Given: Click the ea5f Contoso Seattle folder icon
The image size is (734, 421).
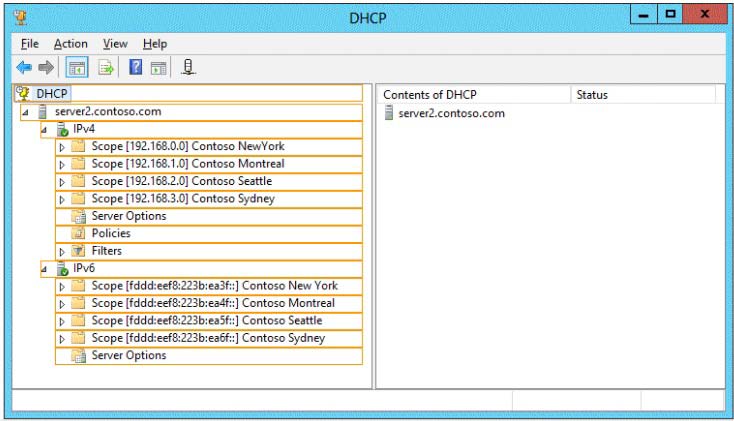Looking at the screenshot, I should click(78, 320).
